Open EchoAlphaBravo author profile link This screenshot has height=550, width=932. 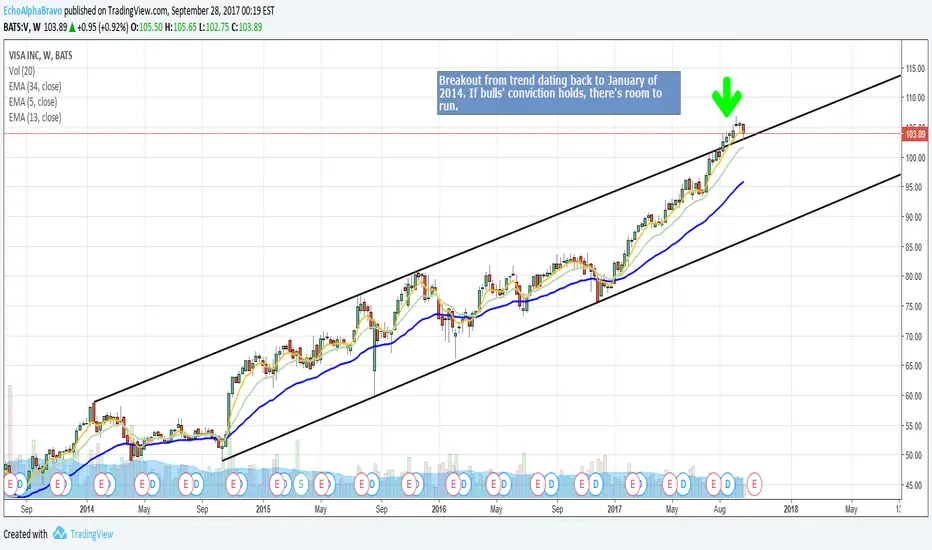[33, 11]
